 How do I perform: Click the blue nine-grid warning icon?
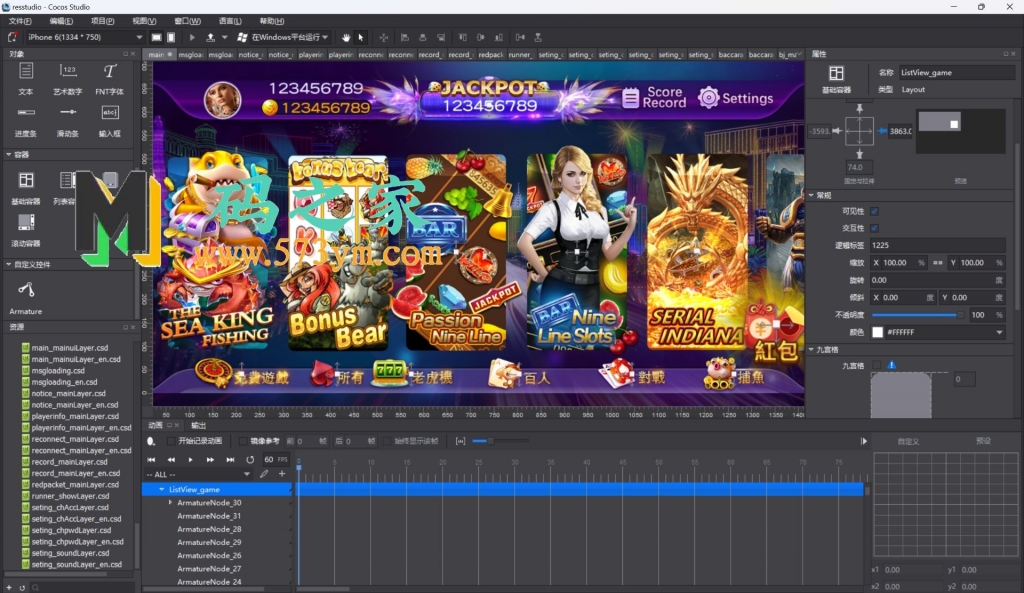tap(891, 365)
